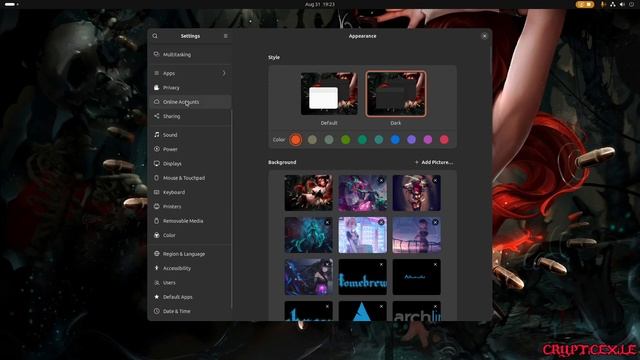Image resolution: width=640 pixels, height=360 pixels.
Task: Choose the purple accent color
Action: tap(411, 140)
